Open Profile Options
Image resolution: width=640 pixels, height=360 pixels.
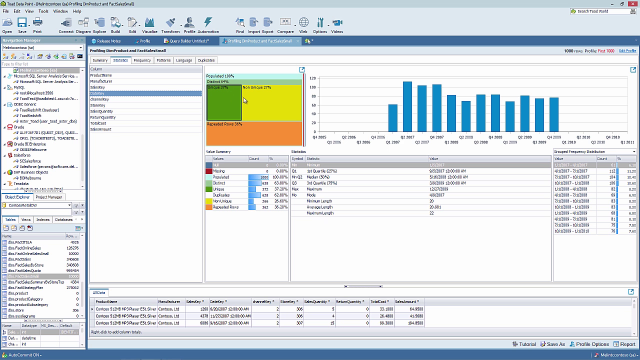589,344
